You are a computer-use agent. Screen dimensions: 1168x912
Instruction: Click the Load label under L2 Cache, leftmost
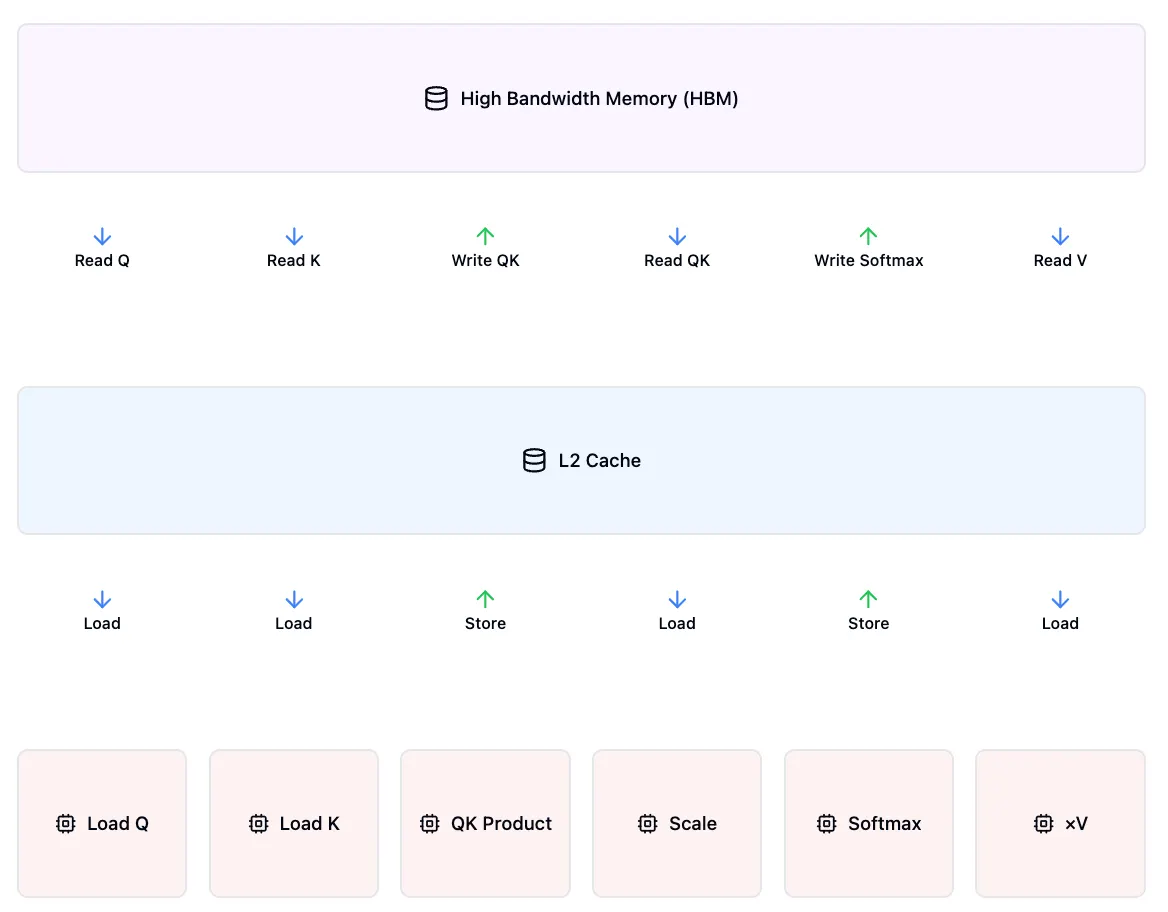point(102,624)
